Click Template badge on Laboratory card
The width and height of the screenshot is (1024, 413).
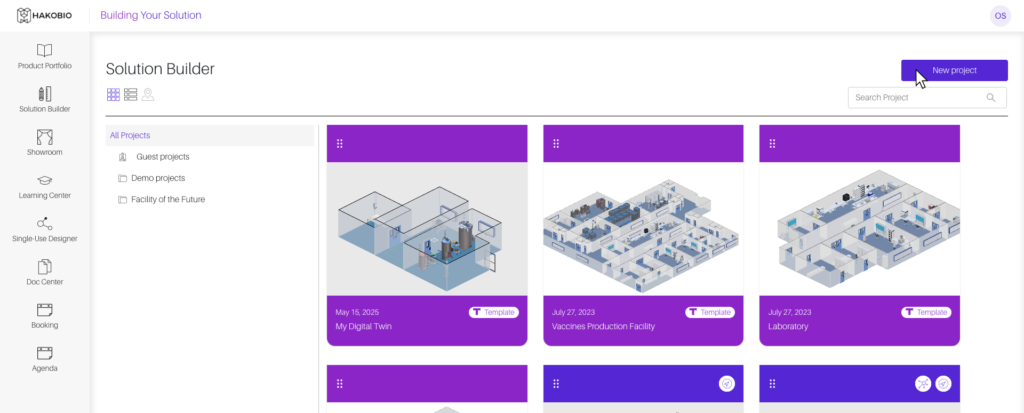coord(926,312)
